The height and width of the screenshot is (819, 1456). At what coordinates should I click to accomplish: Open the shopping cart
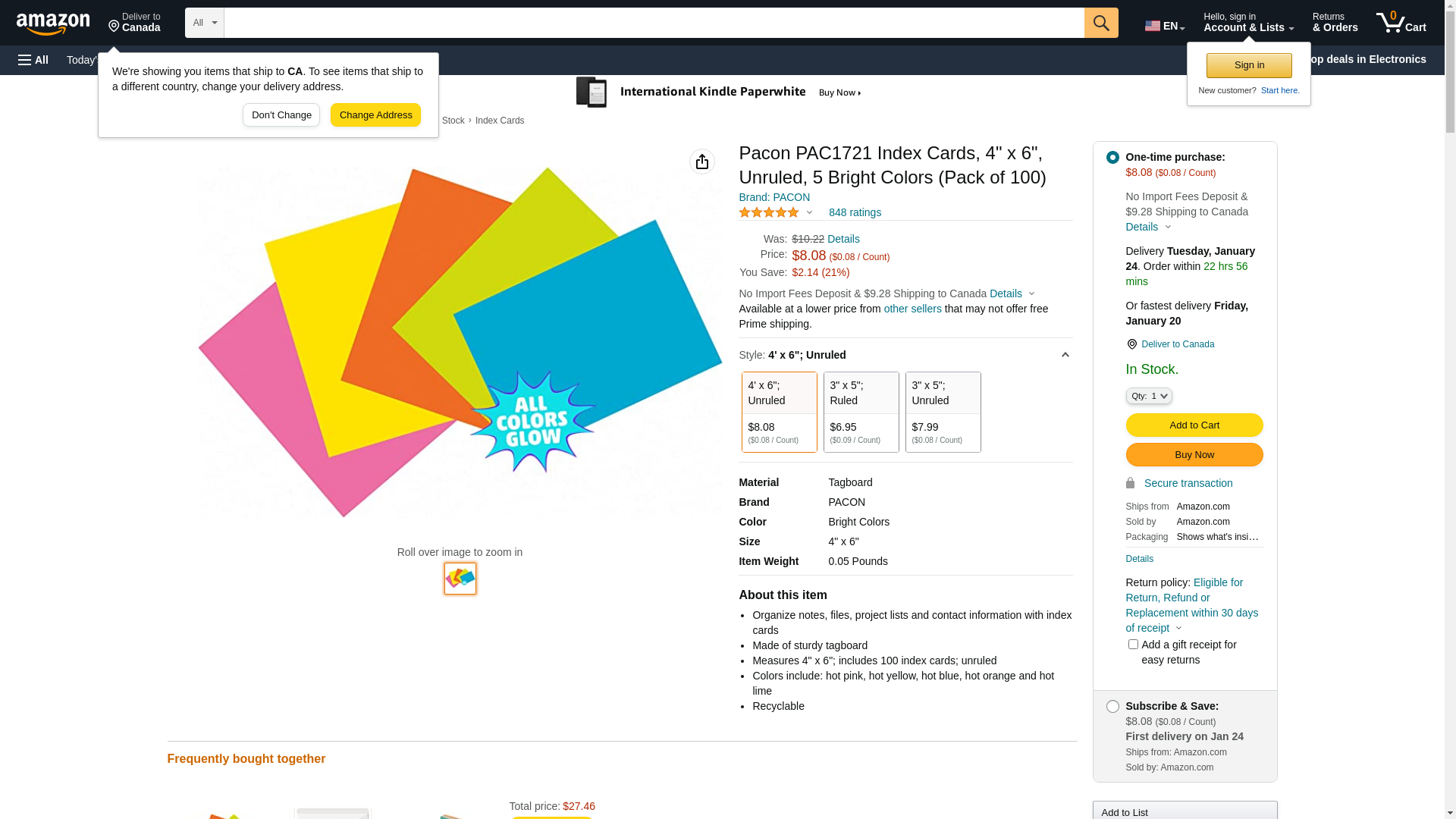pos(1401,23)
